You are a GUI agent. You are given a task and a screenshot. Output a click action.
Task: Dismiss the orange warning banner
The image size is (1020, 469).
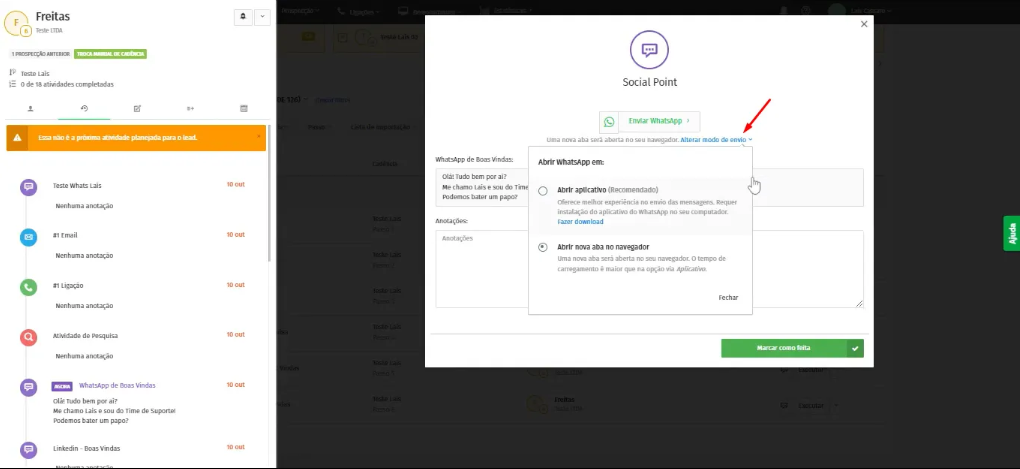pyautogui.click(x=259, y=136)
